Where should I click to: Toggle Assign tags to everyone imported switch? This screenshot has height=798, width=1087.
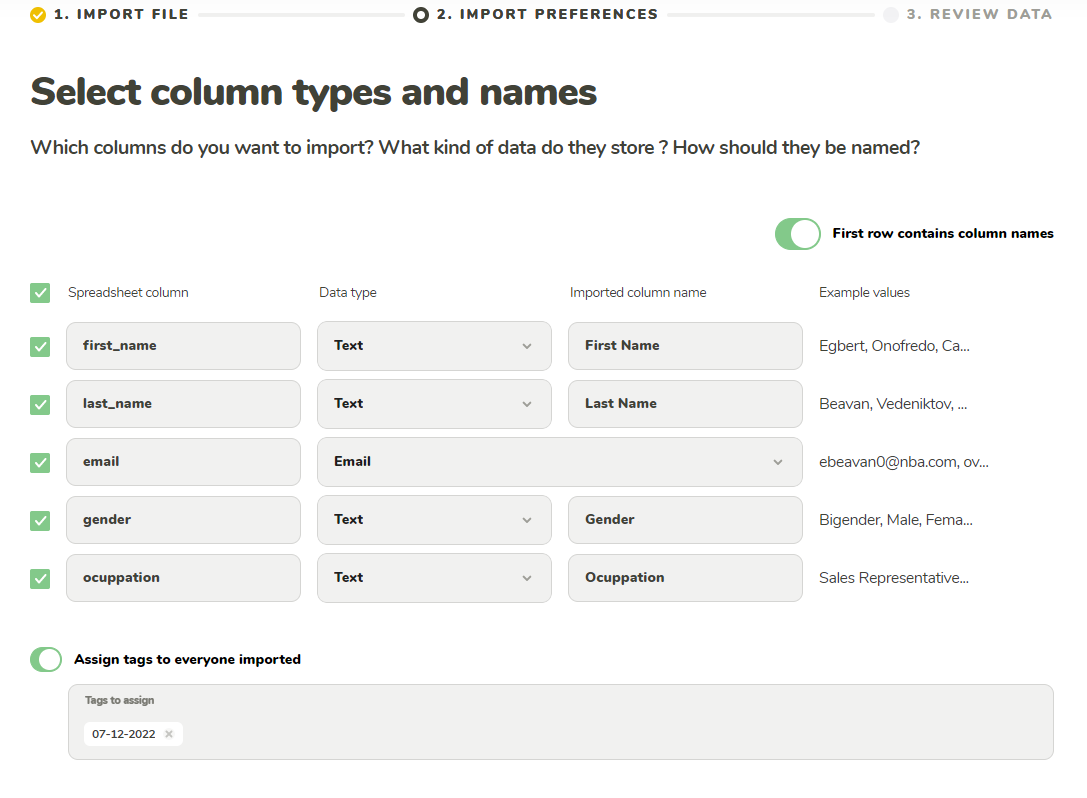click(46, 659)
